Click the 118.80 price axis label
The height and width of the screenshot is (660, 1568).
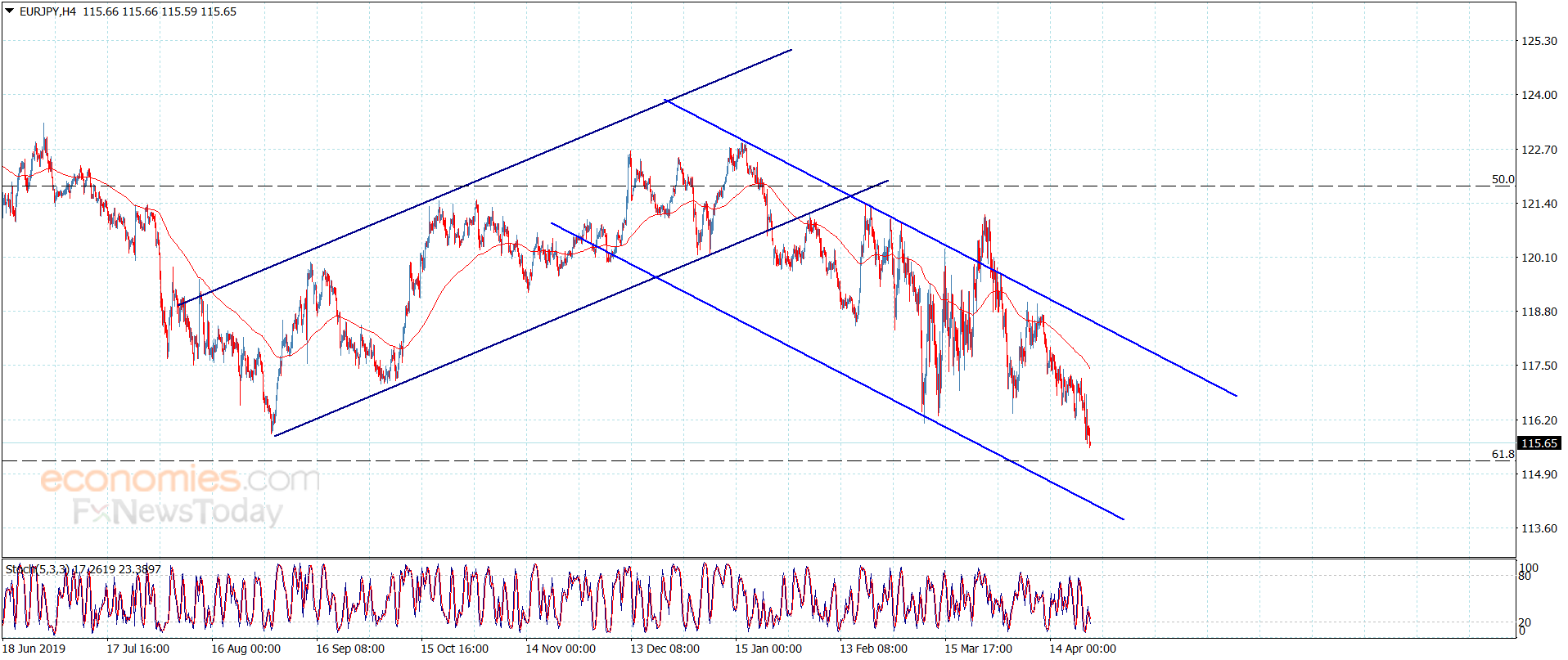click(1539, 312)
